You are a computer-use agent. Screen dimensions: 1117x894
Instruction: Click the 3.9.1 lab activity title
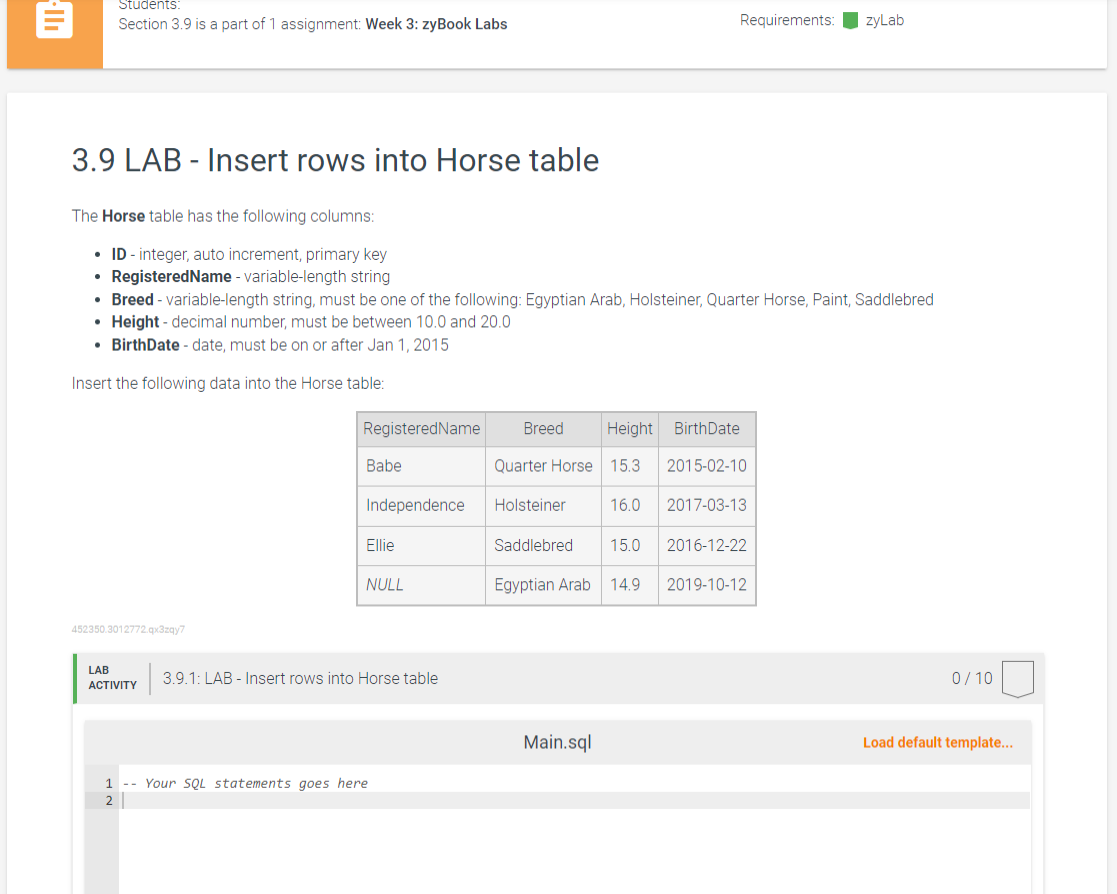coord(300,678)
